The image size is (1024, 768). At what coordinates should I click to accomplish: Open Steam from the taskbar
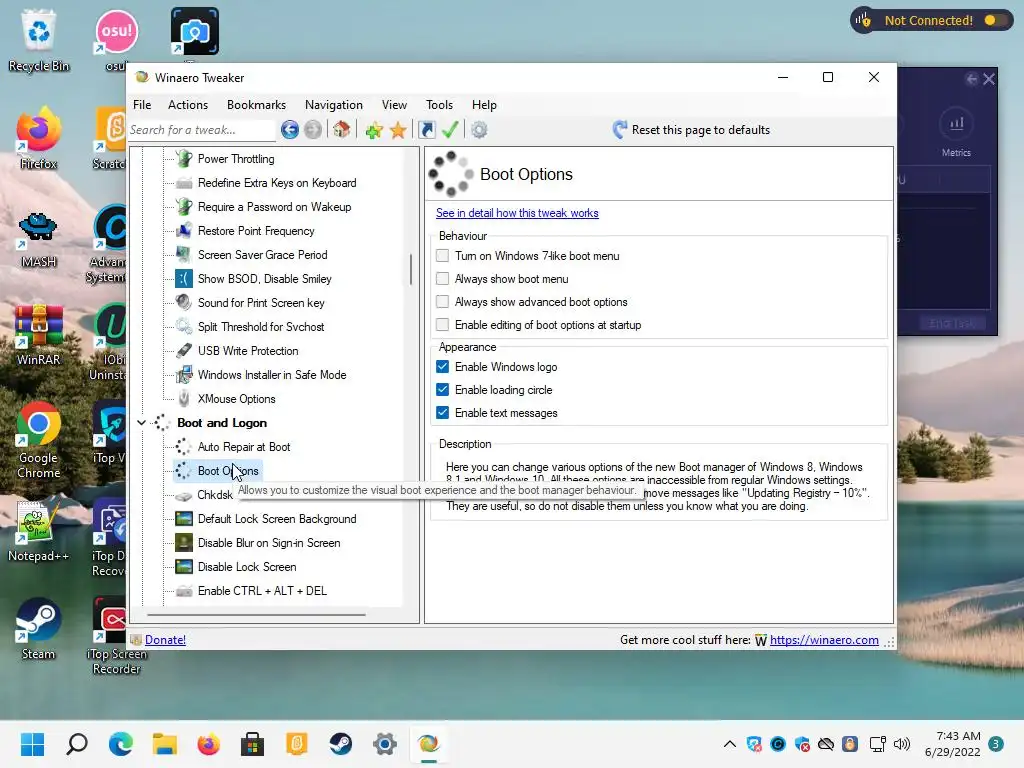[340, 744]
